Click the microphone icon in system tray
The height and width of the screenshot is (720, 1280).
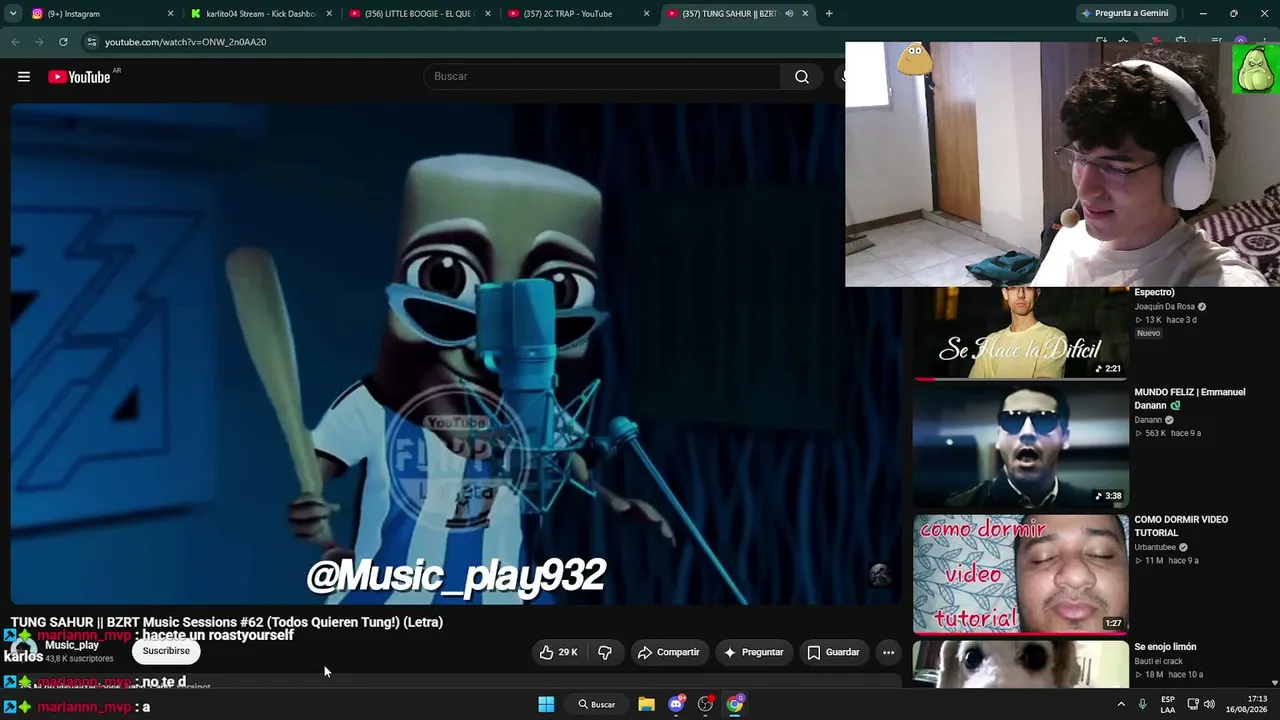pyautogui.click(x=1143, y=704)
